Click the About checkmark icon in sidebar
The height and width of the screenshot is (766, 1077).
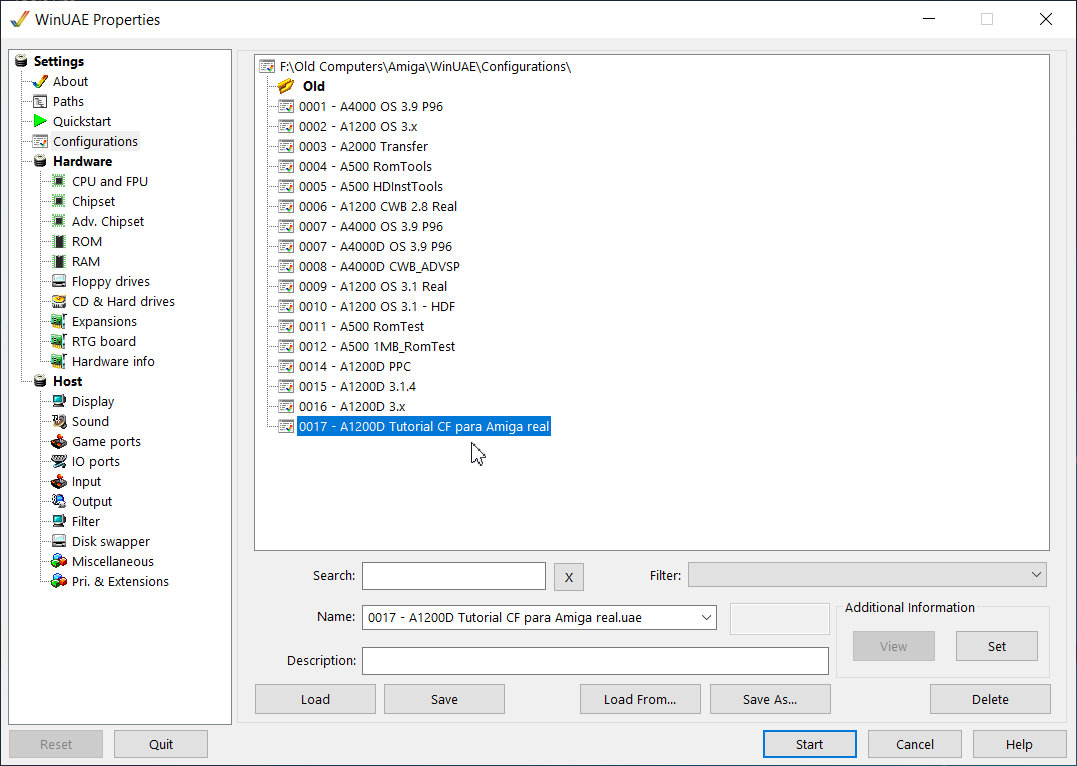point(41,82)
